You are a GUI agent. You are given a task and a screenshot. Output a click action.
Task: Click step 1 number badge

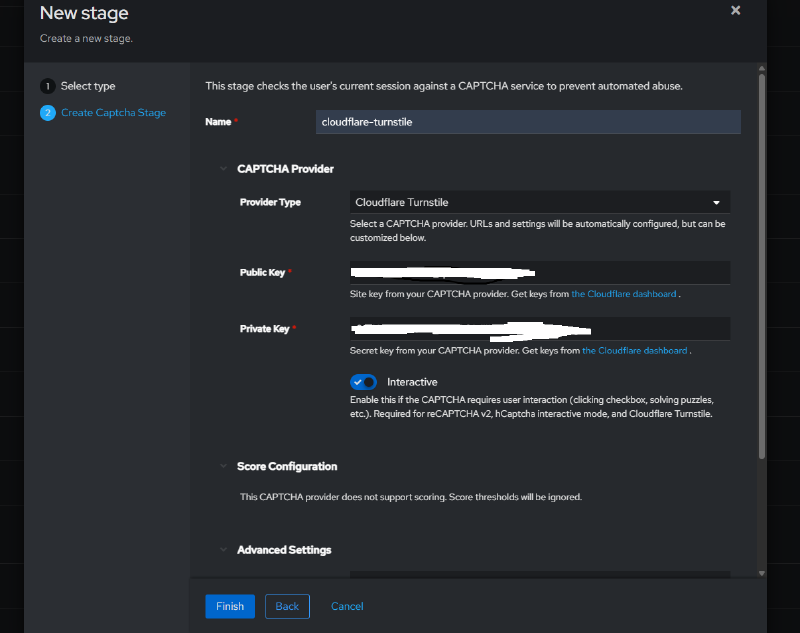coord(47,86)
